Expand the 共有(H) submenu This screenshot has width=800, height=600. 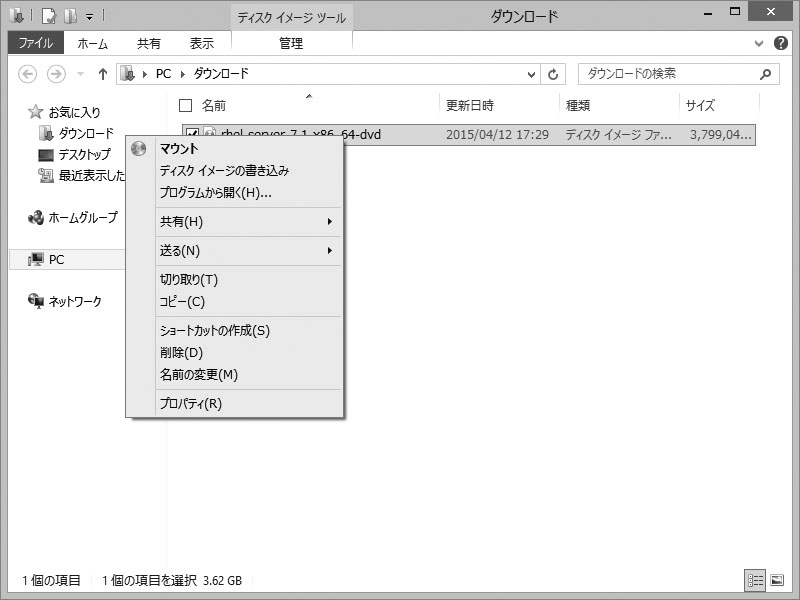248,221
